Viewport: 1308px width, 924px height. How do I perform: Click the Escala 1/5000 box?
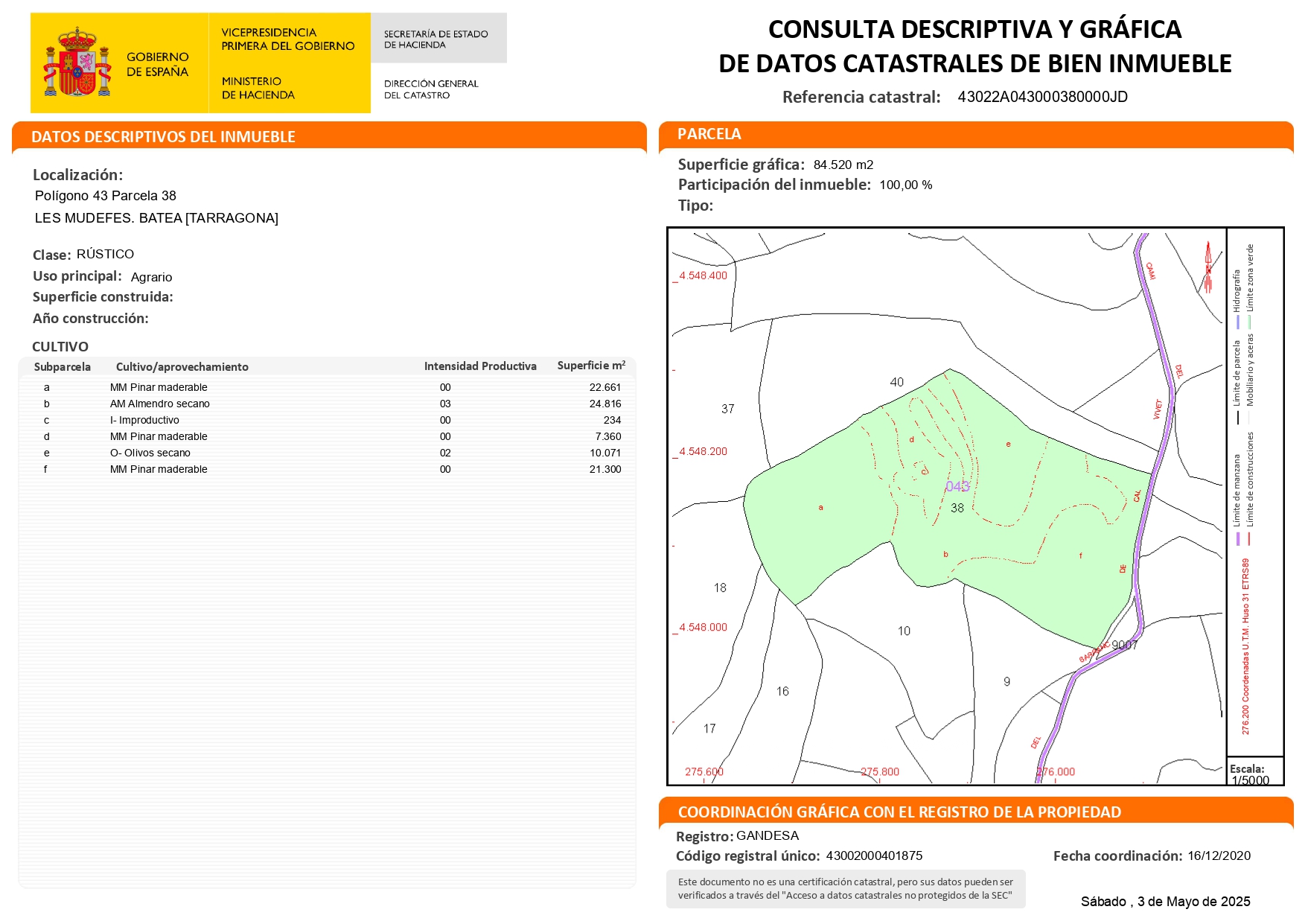(x=1254, y=774)
